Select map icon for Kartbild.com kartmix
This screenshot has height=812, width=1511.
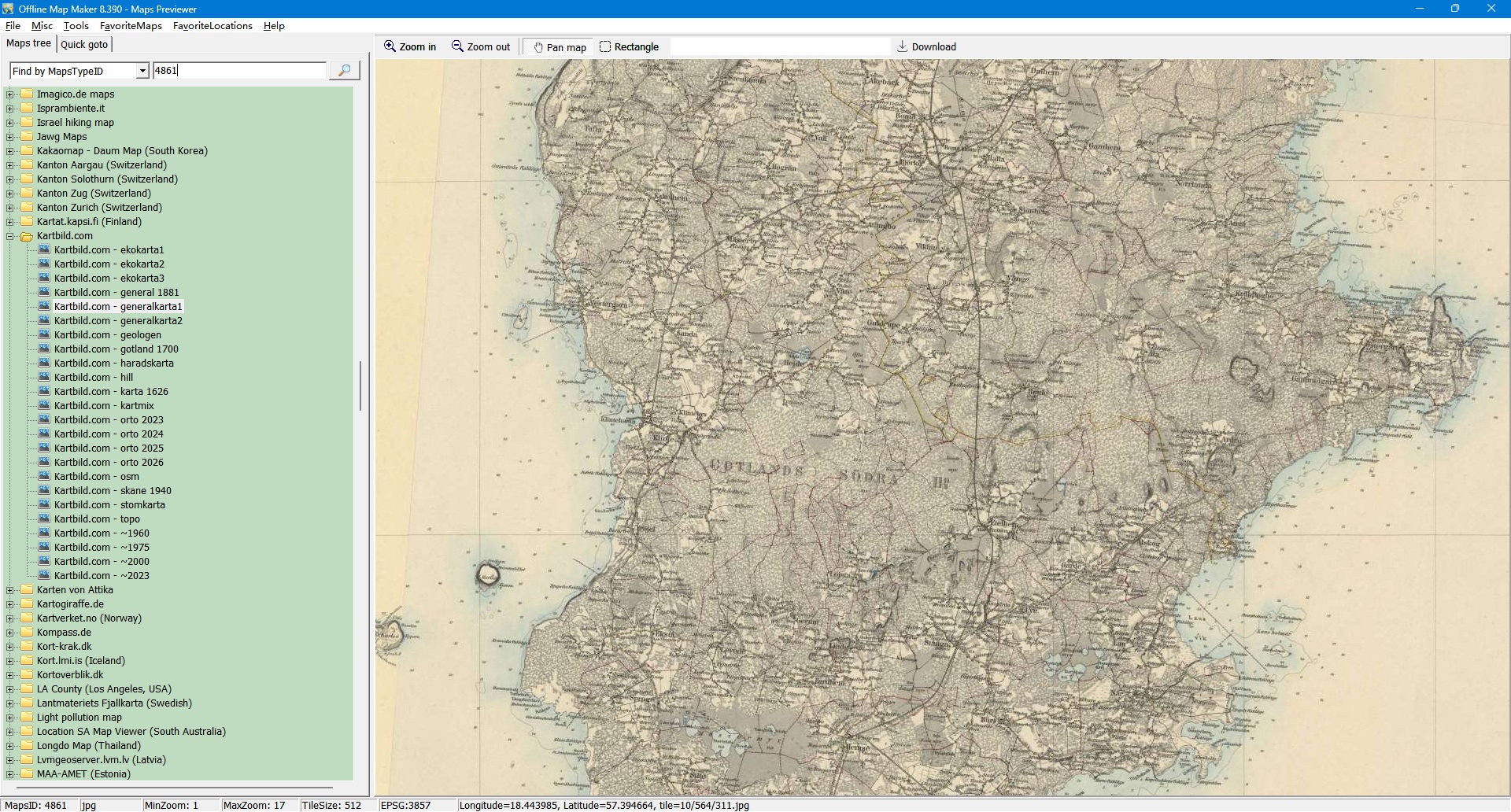click(x=44, y=405)
